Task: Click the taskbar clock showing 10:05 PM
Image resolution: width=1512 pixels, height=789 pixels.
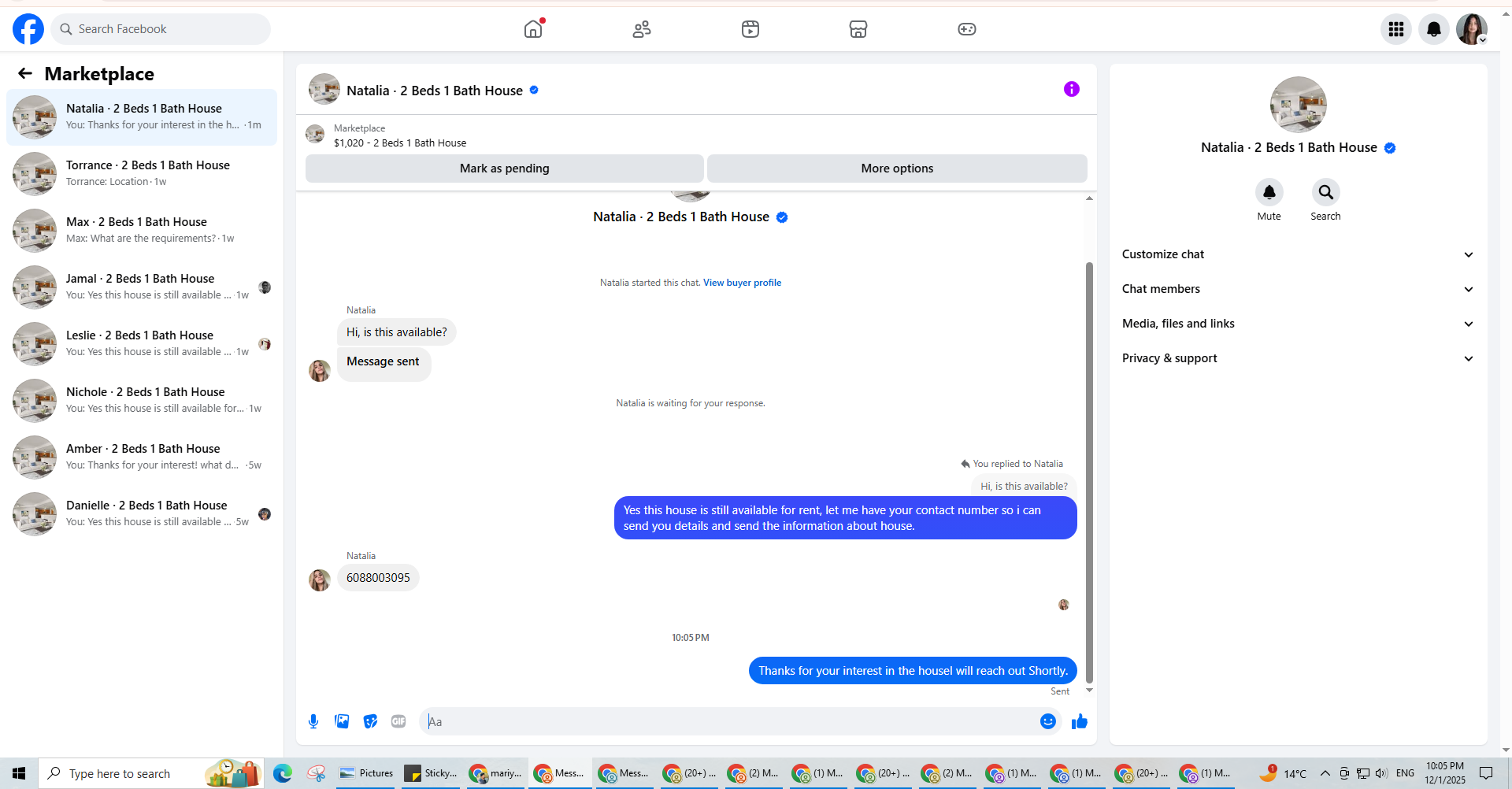Action: tap(1445, 773)
